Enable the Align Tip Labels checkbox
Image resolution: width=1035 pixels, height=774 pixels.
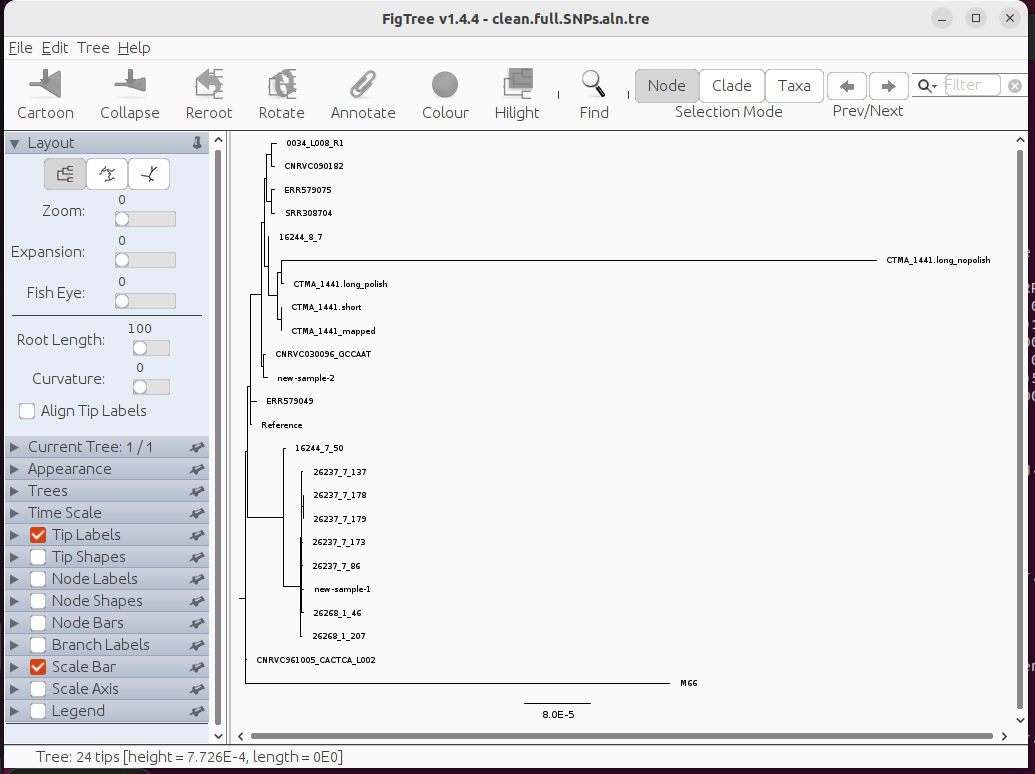pos(27,411)
